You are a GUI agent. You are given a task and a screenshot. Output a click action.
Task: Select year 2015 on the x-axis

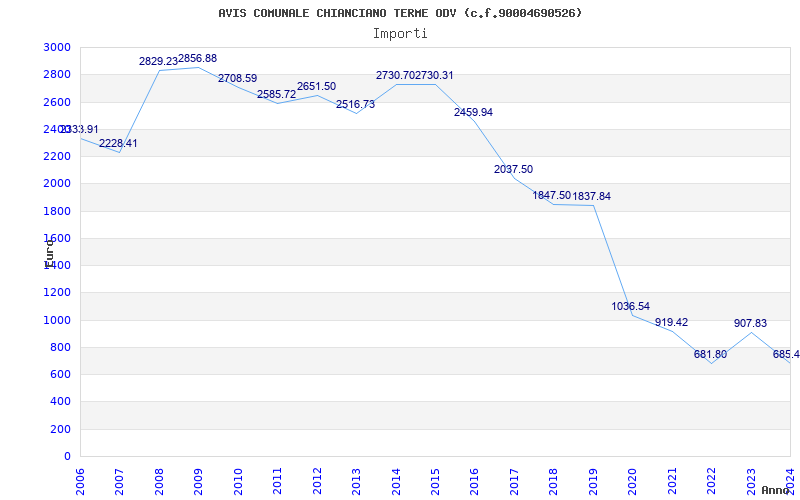pyautogui.click(x=436, y=480)
